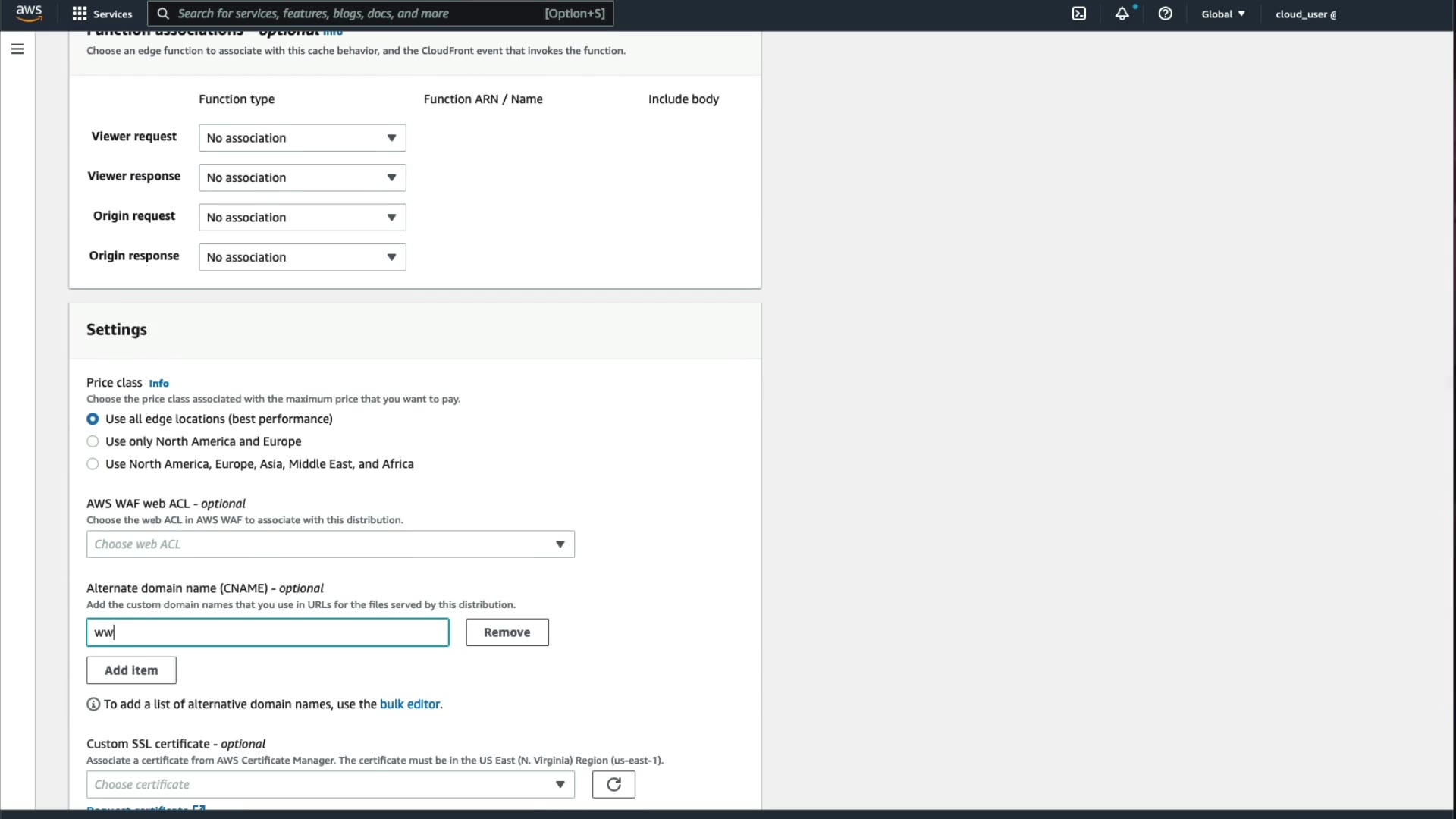This screenshot has width=1456, height=819.
Task: Expand the hamburger side navigation menu
Action: tap(17, 49)
